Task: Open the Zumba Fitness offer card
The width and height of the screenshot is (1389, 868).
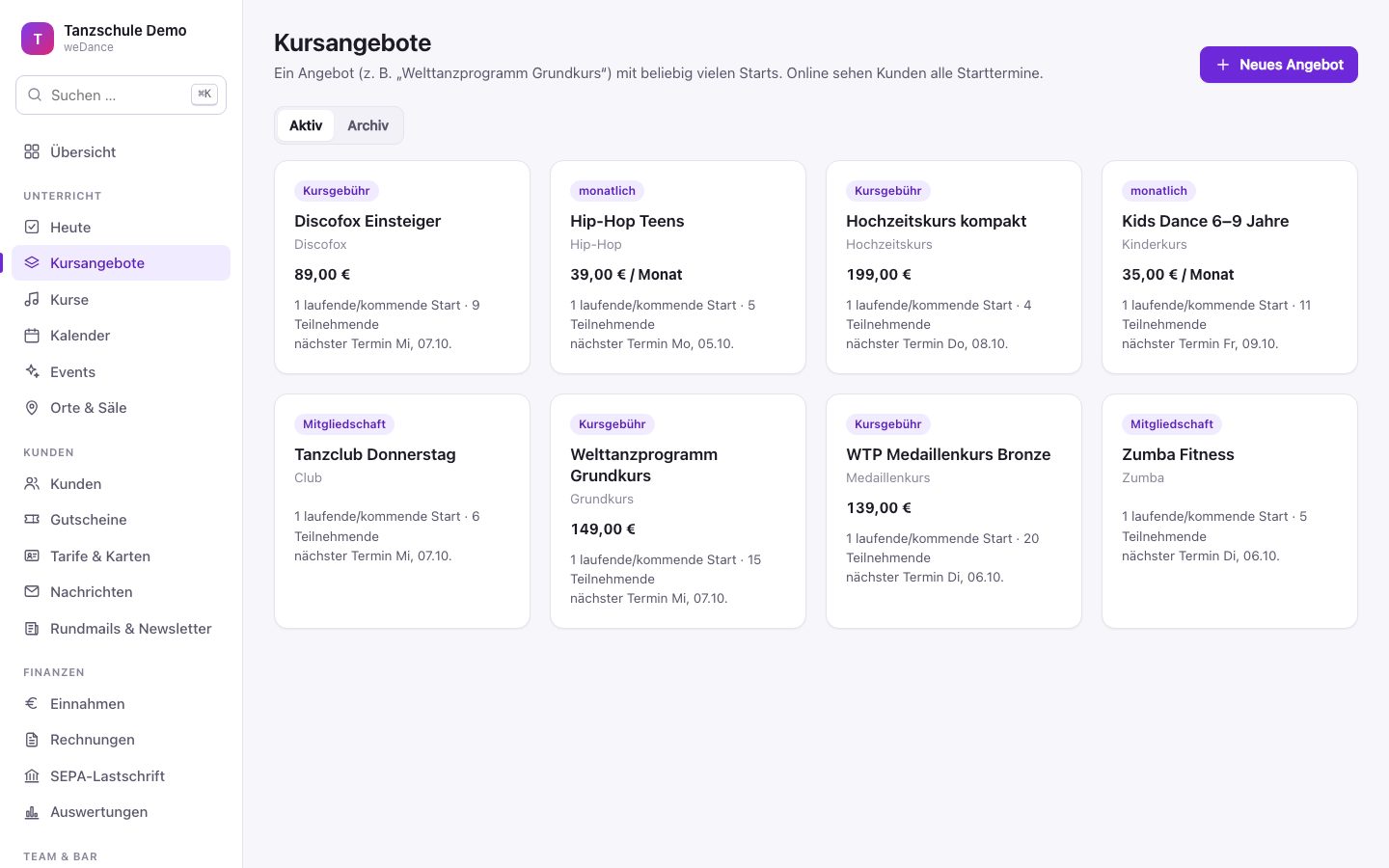Action: click(1230, 511)
